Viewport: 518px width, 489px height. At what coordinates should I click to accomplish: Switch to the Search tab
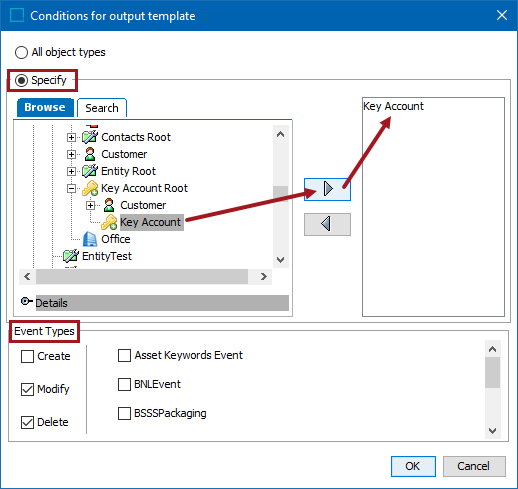click(x=102, y=108)
